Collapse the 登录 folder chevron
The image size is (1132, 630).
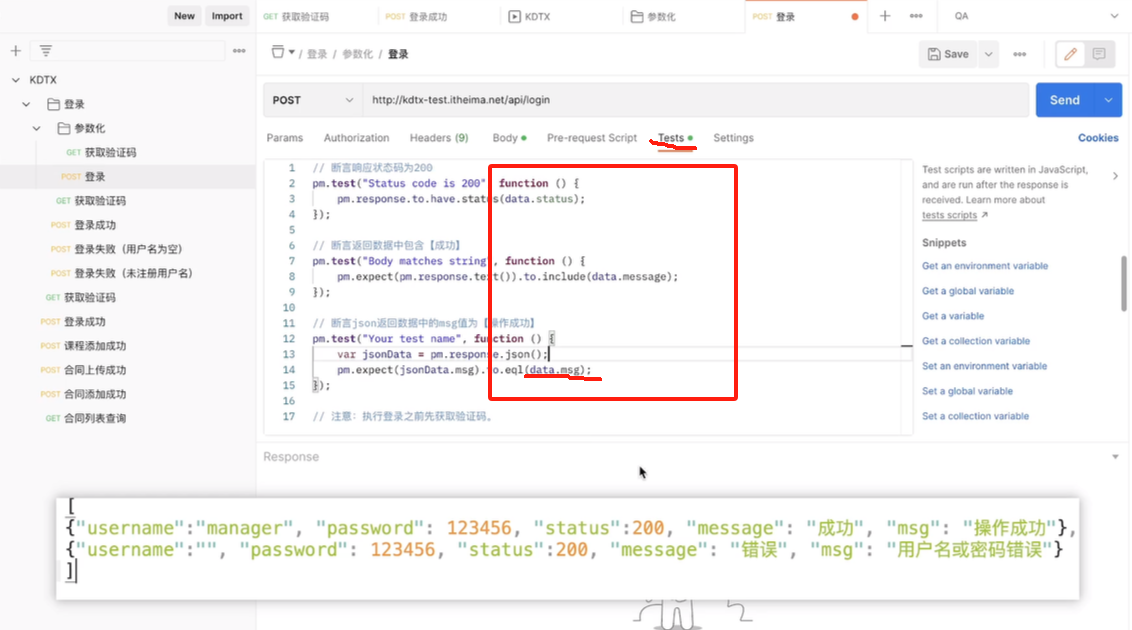click(26, 105)
